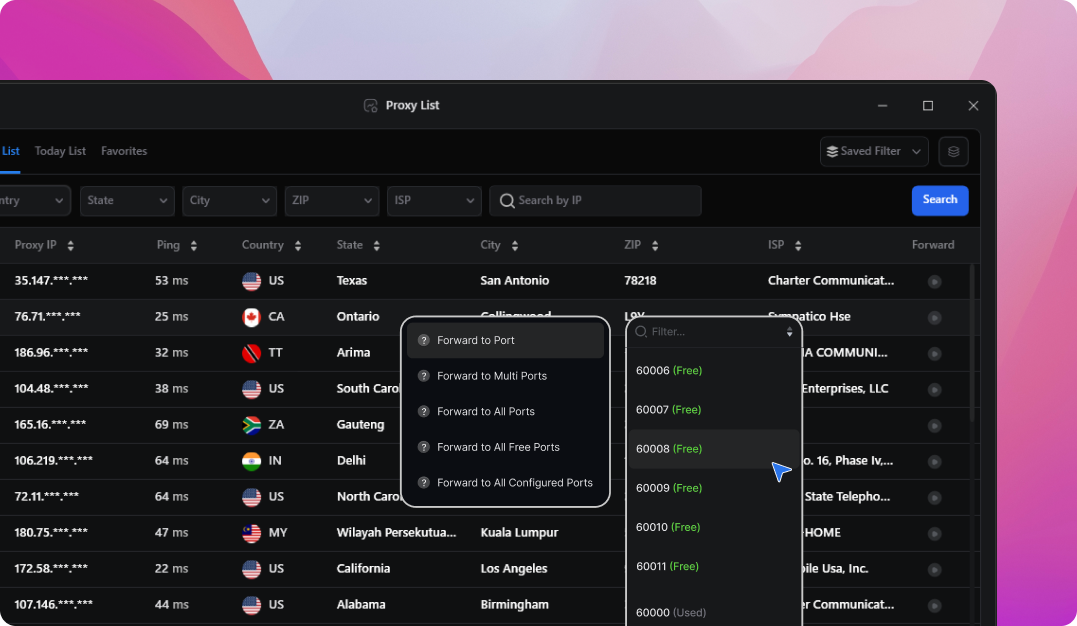Open the layers settings icon button
Viewport: 1077px width, 626px height.
pos(953,151)
